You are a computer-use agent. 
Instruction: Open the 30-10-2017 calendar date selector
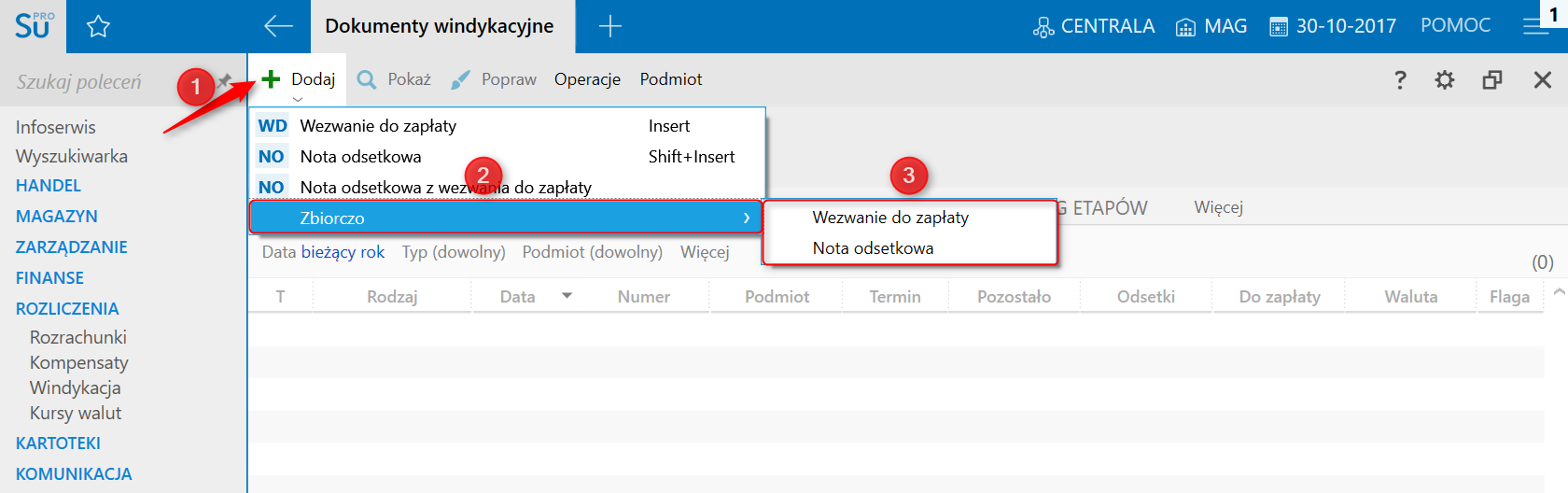1333,26
